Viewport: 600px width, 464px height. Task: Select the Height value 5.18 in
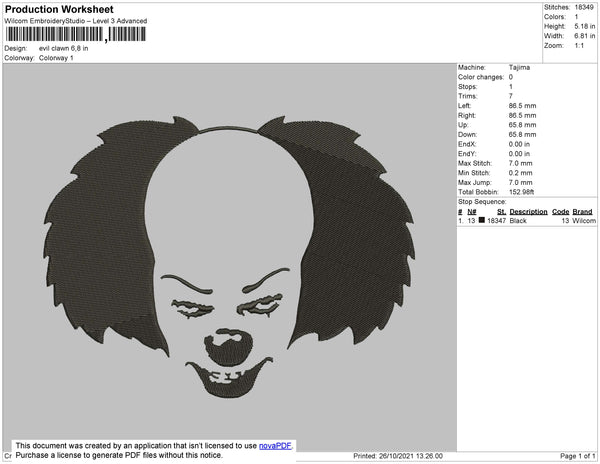[584, 26]
